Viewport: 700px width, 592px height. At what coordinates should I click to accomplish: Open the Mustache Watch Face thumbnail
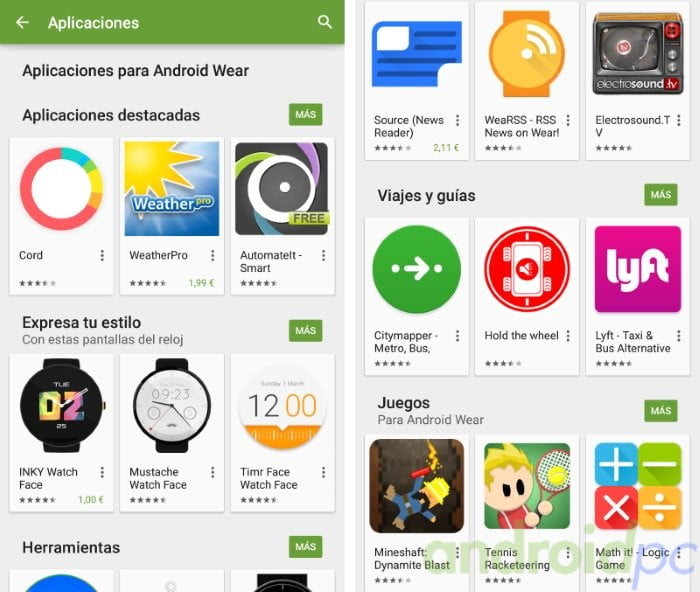pyautogui.click(x=172, y=405)
